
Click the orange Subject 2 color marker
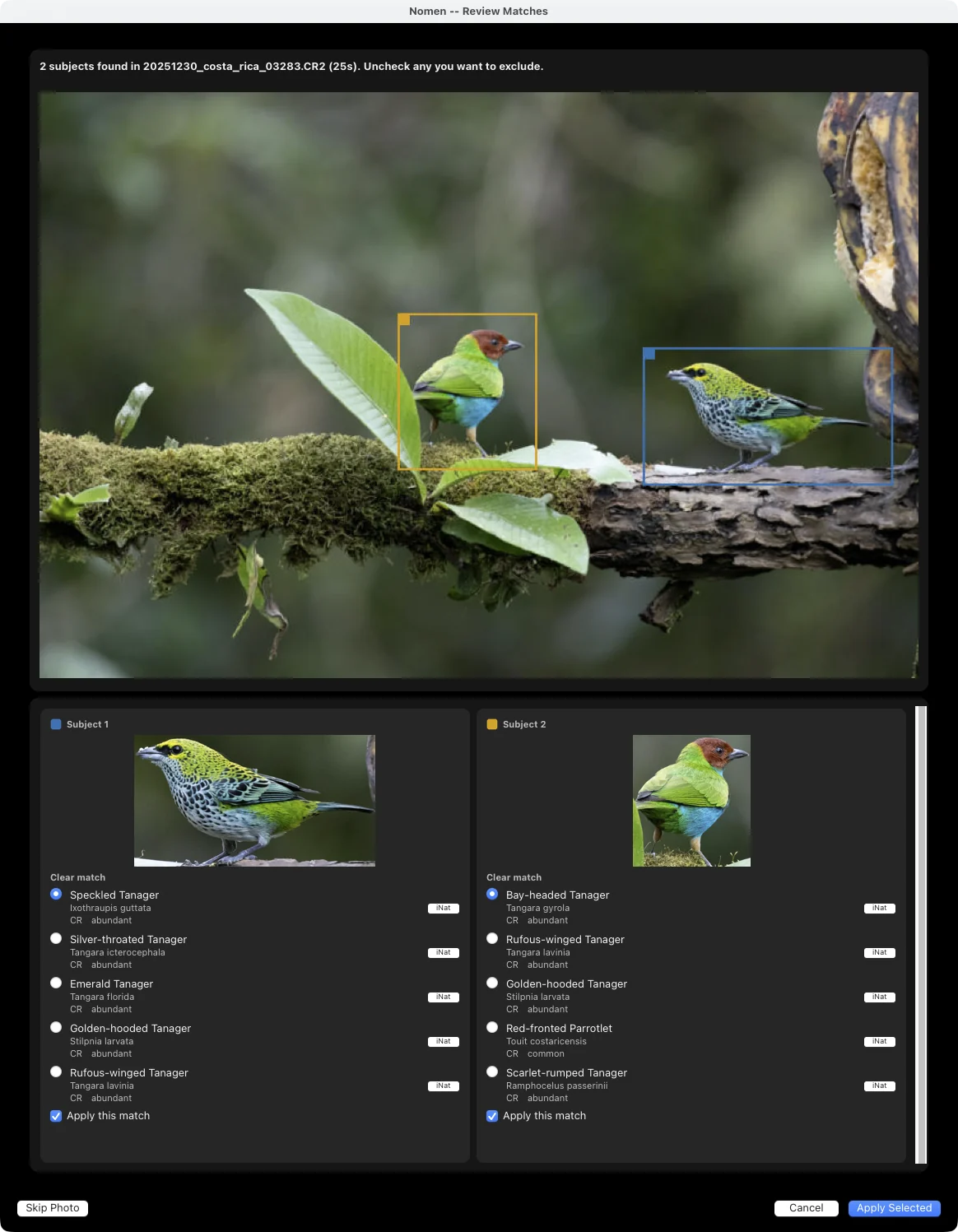pyautogui.click(x=492, y=724)
